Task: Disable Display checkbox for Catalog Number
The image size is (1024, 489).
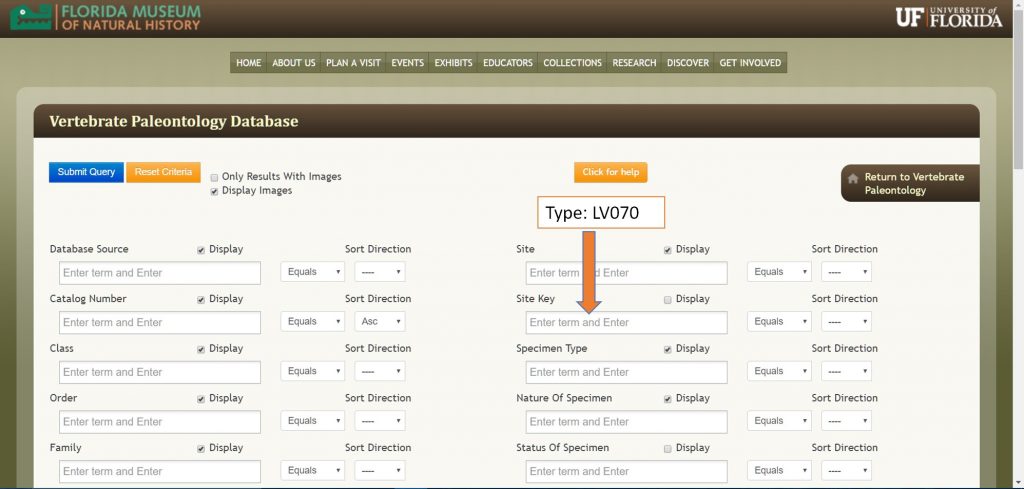Action: tap(202, 299)
